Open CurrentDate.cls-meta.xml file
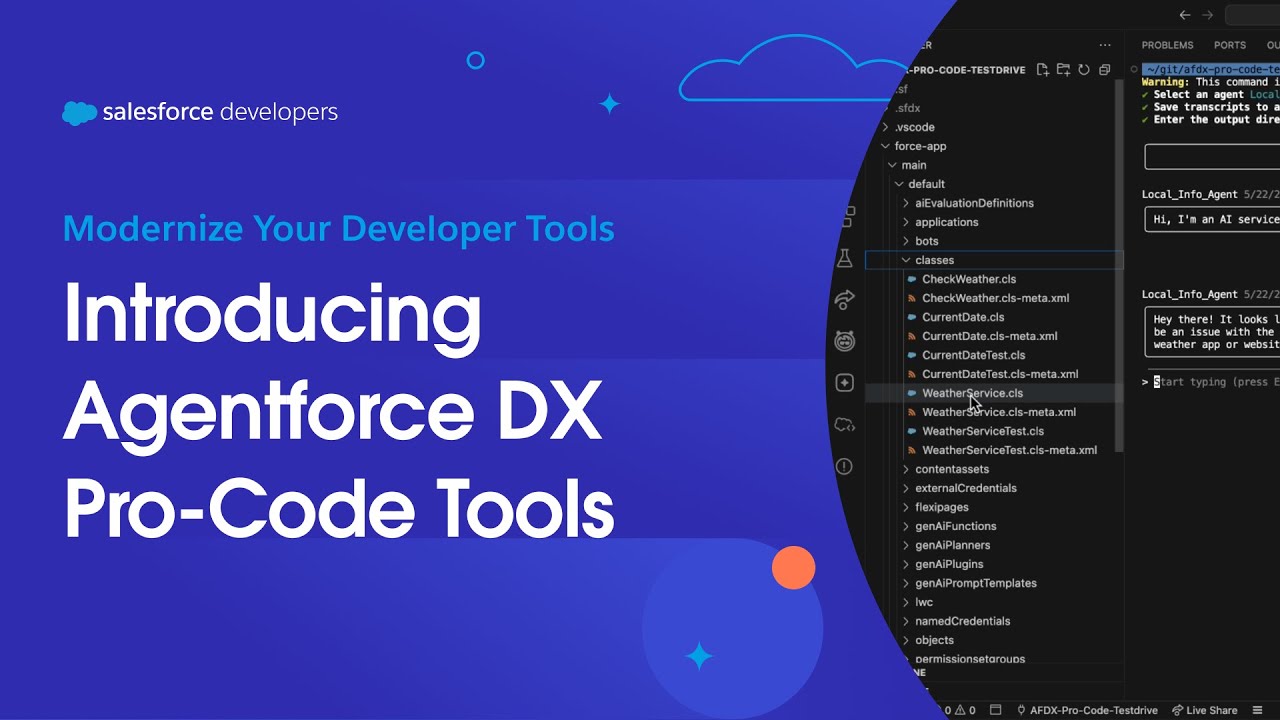This screenshot has width=1280, height=720. click(989, 336)
